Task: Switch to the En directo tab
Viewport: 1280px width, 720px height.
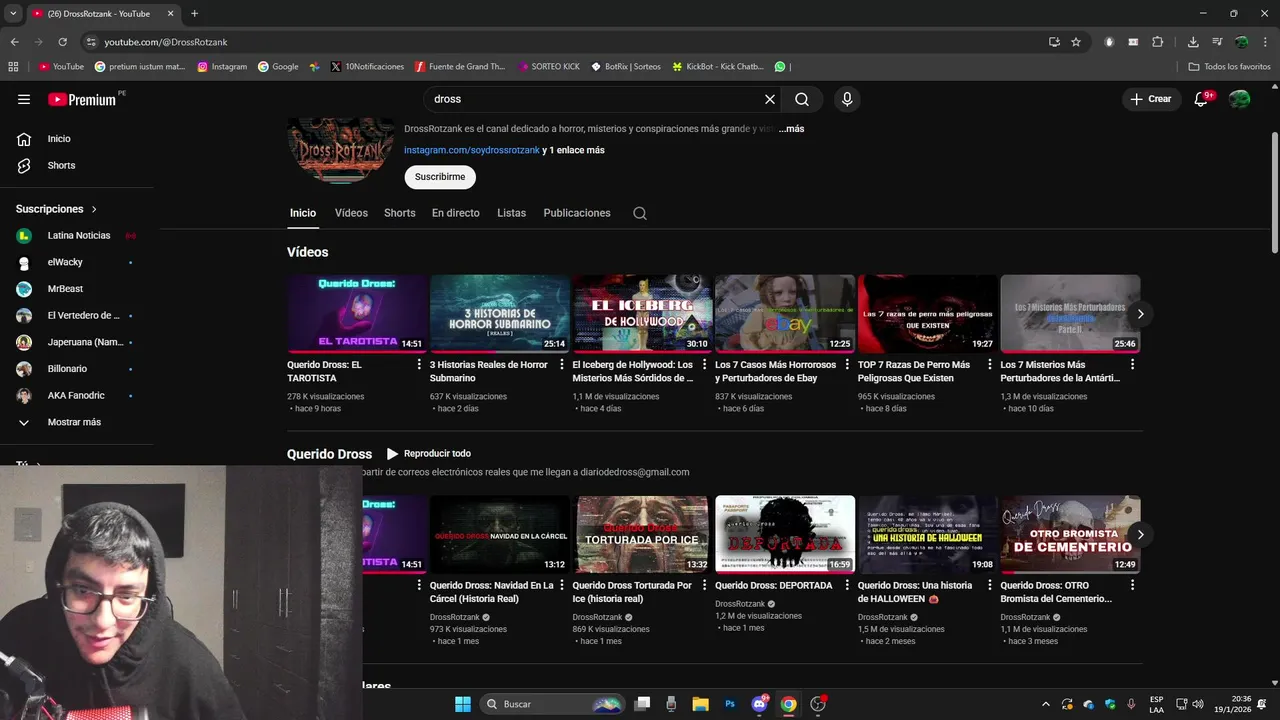Action: coord(456,213)
